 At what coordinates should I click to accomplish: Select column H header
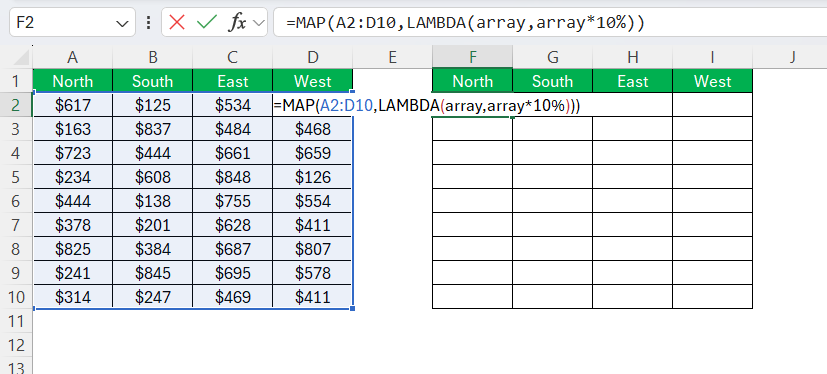pyautogui.click(x=633, y=57)
